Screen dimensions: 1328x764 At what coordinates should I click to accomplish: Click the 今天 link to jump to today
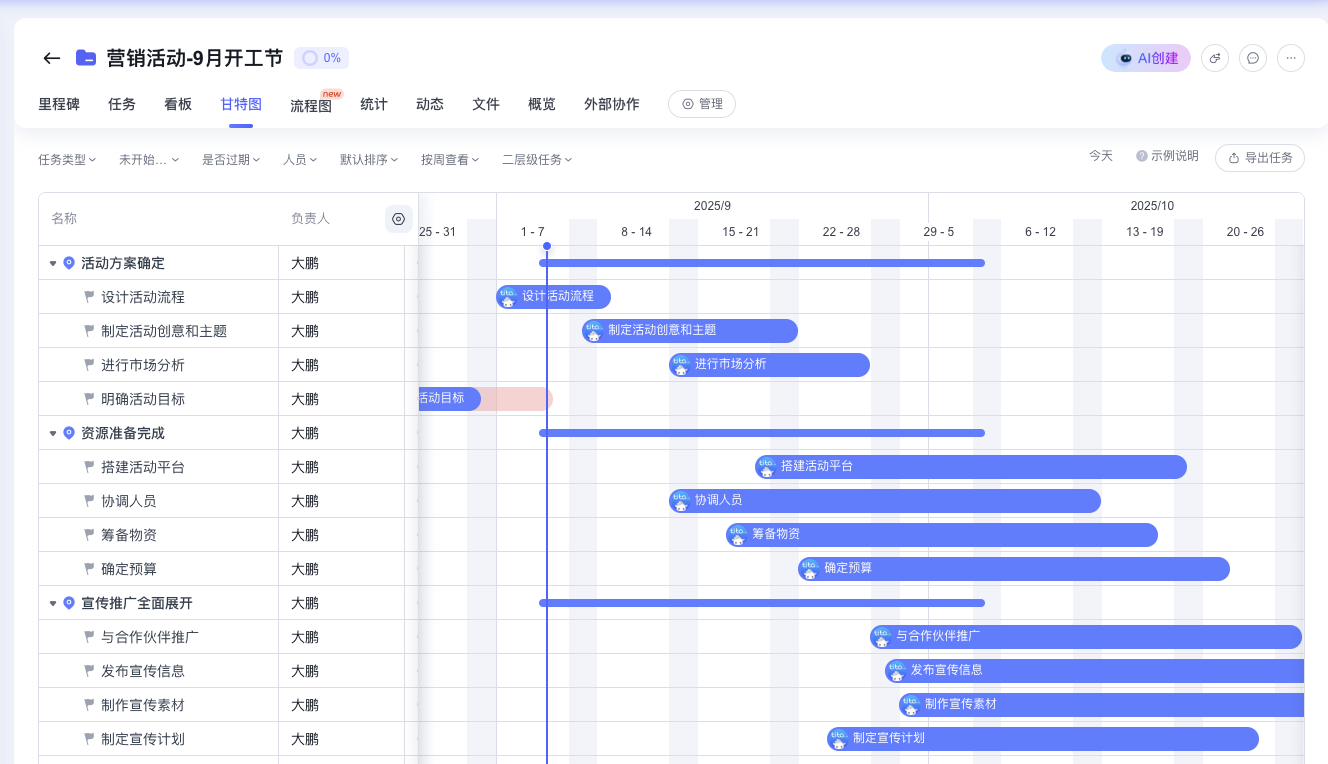(x=1101, y=155)
